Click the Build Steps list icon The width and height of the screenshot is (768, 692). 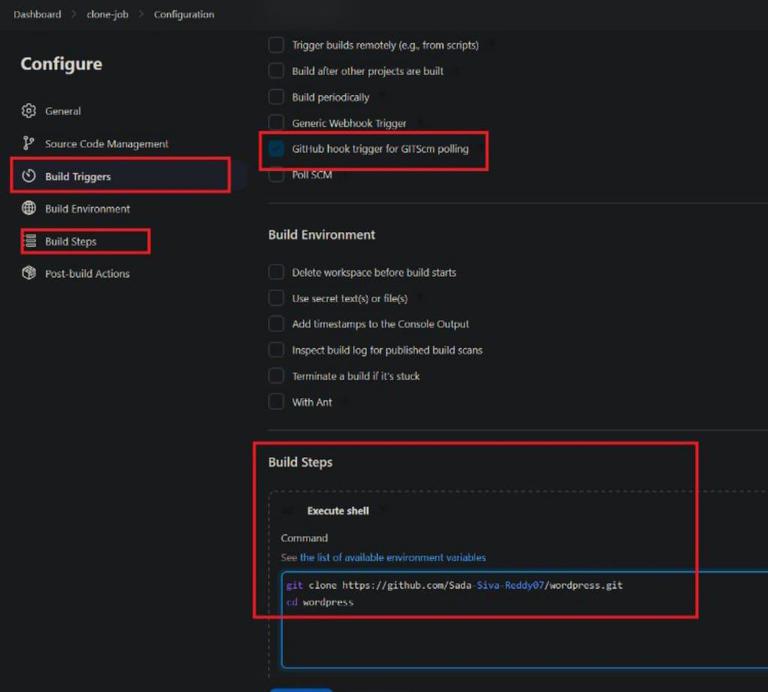[x=29, y=241]
